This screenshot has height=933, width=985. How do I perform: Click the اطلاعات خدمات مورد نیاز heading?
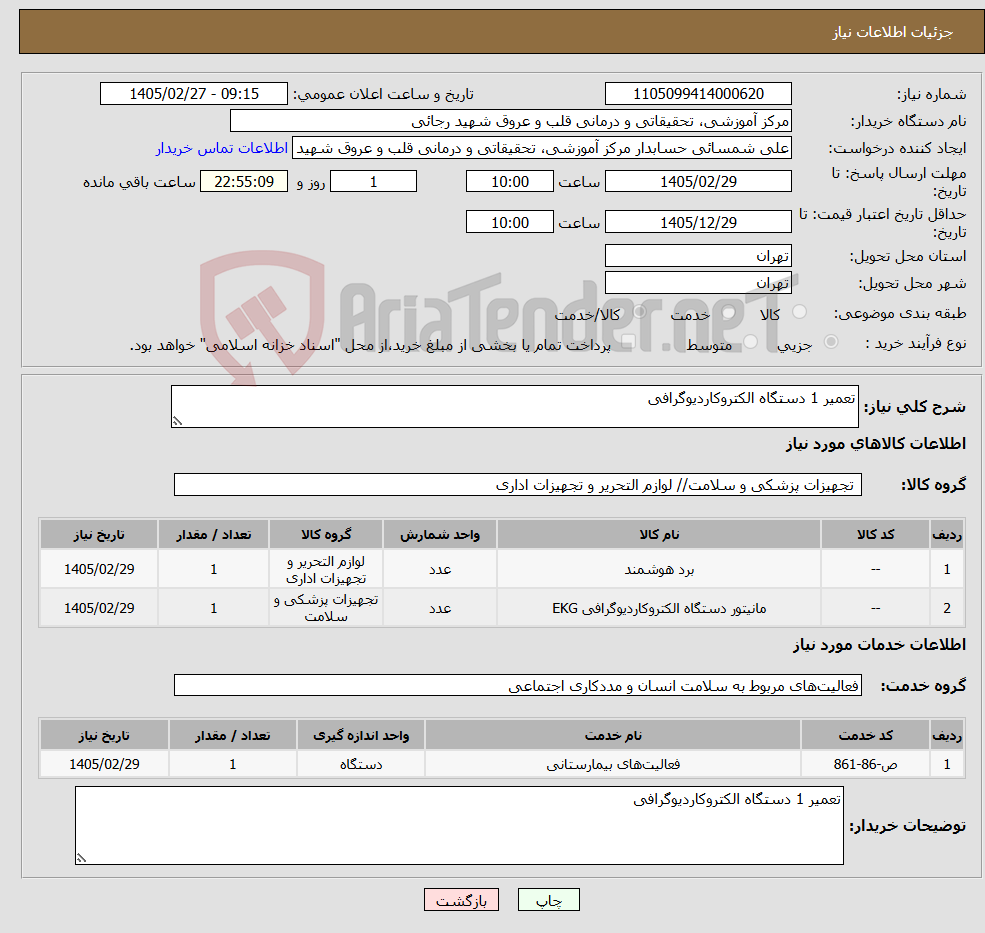[879, 645]
